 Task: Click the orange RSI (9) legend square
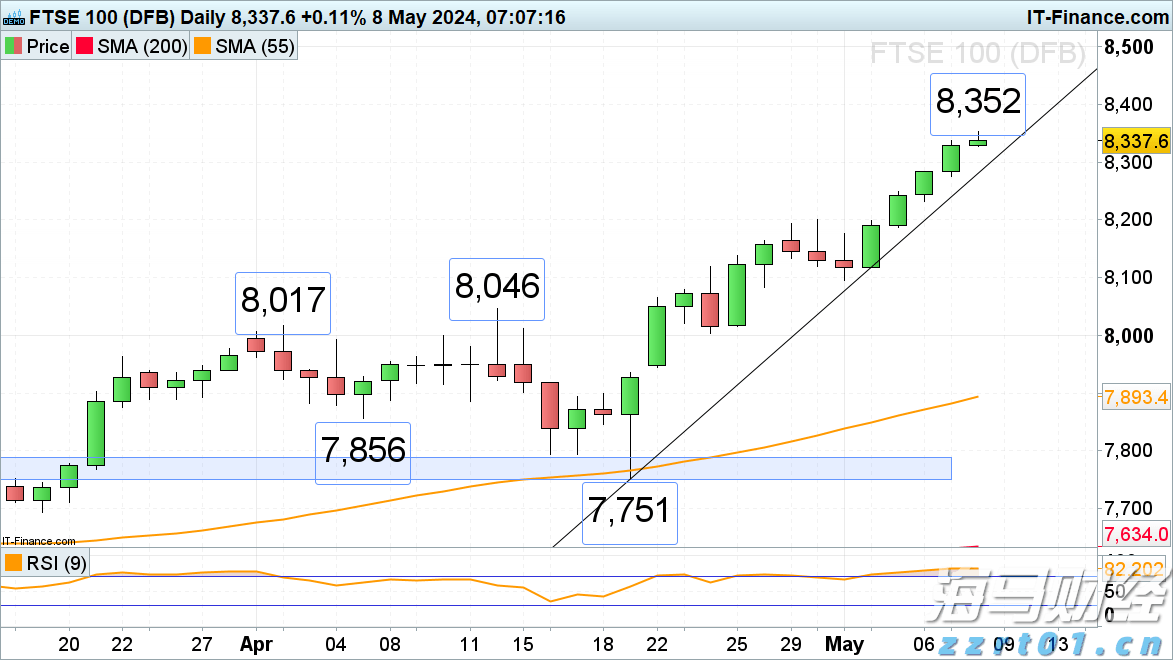(13, 564)
